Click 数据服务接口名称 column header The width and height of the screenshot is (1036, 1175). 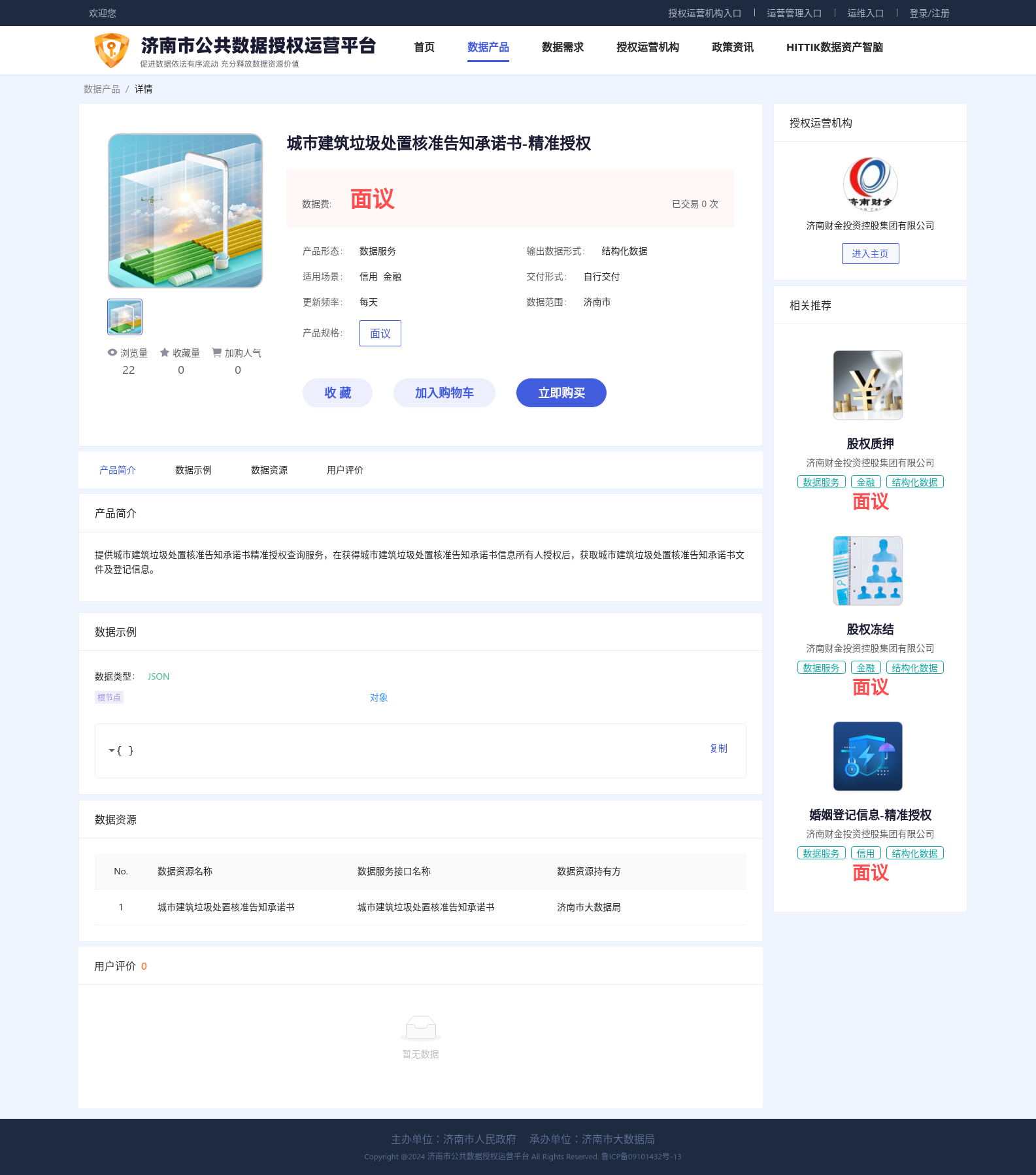coord(394,871)
